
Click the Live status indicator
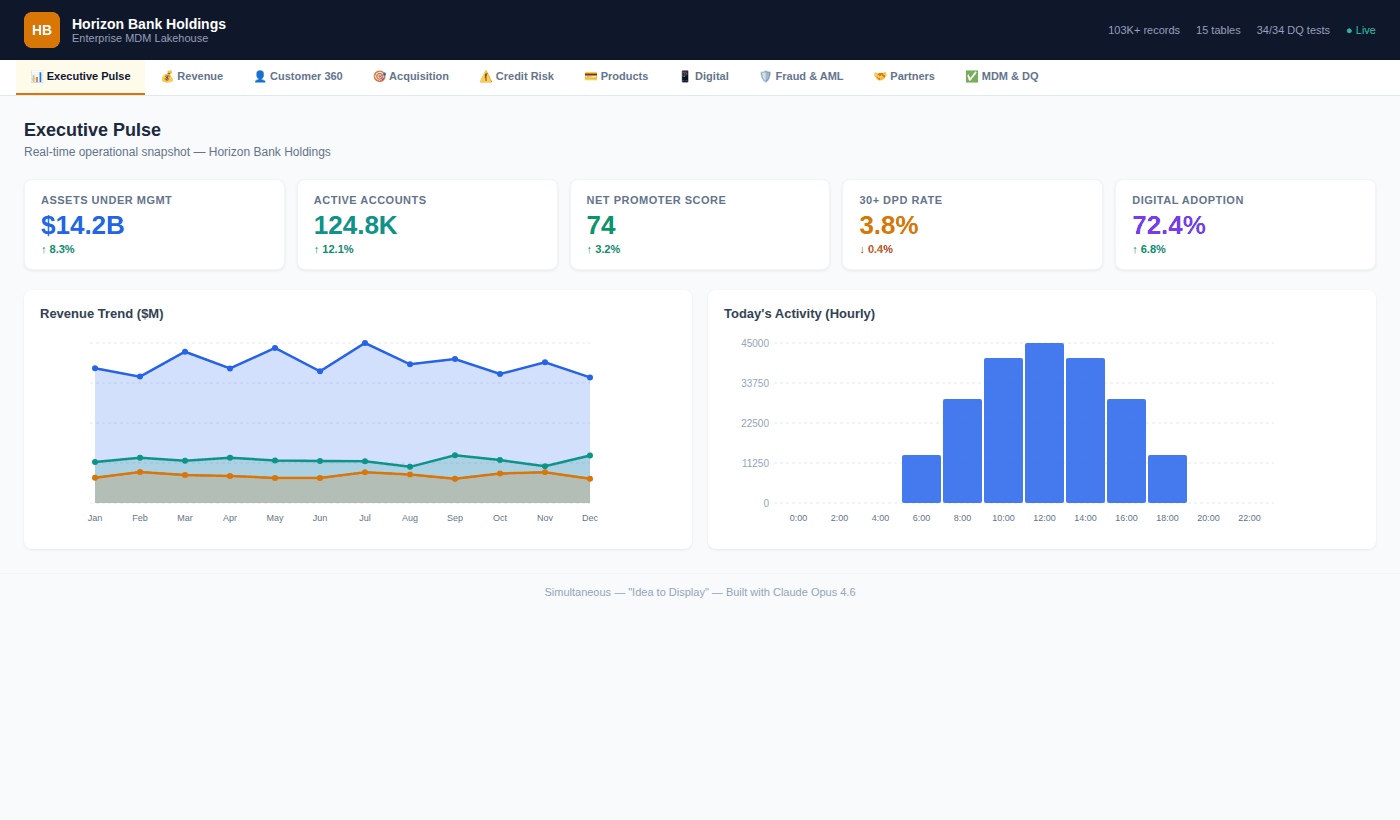1360,30
